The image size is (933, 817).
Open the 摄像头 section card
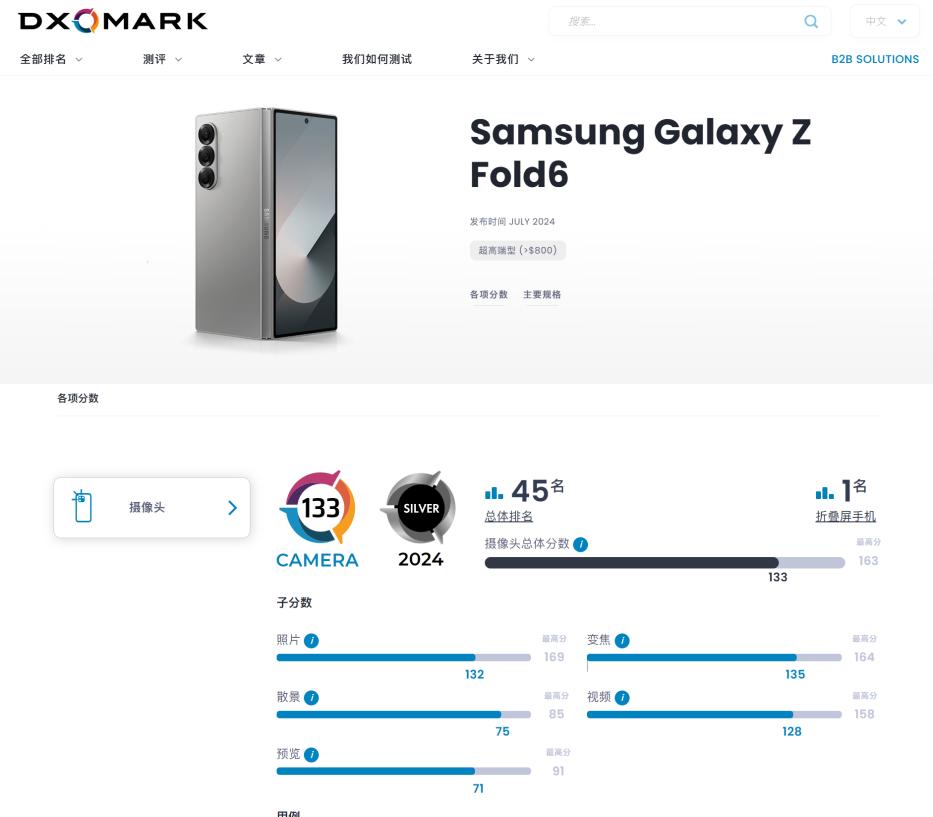coord(152,507)
